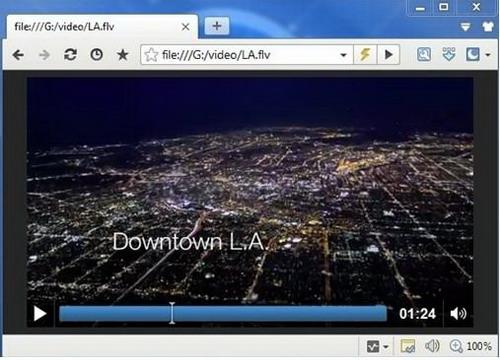This screenshot has width=500, height=360.
Task: Open history with the clock icon
Action: tap(97, 54)
